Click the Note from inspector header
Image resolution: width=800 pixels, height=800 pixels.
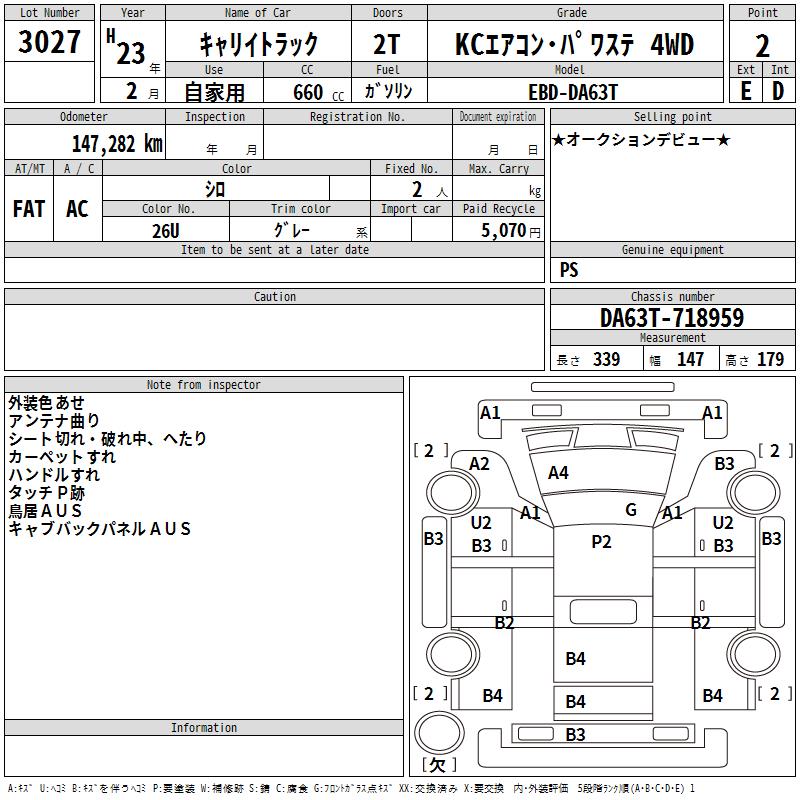204,385
